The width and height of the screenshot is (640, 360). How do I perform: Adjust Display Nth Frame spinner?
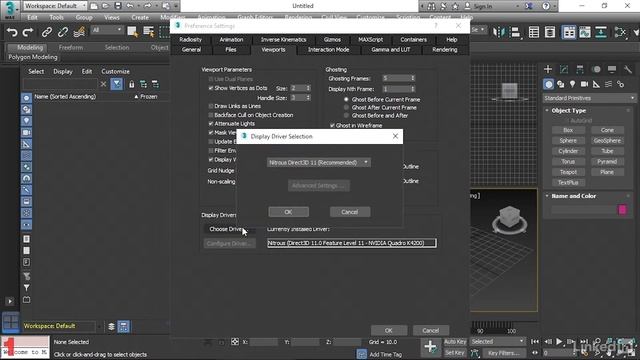click(413, 89)
